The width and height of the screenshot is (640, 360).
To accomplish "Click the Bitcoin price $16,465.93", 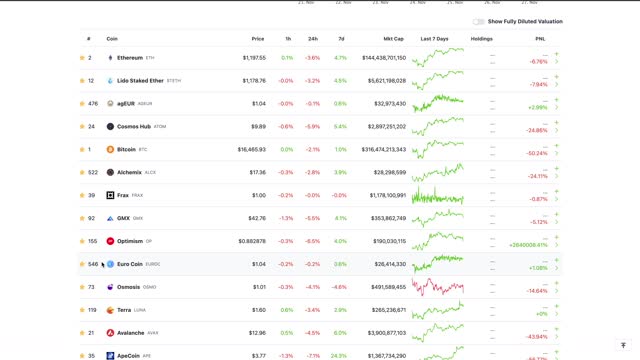I will (x=251, y=149).
